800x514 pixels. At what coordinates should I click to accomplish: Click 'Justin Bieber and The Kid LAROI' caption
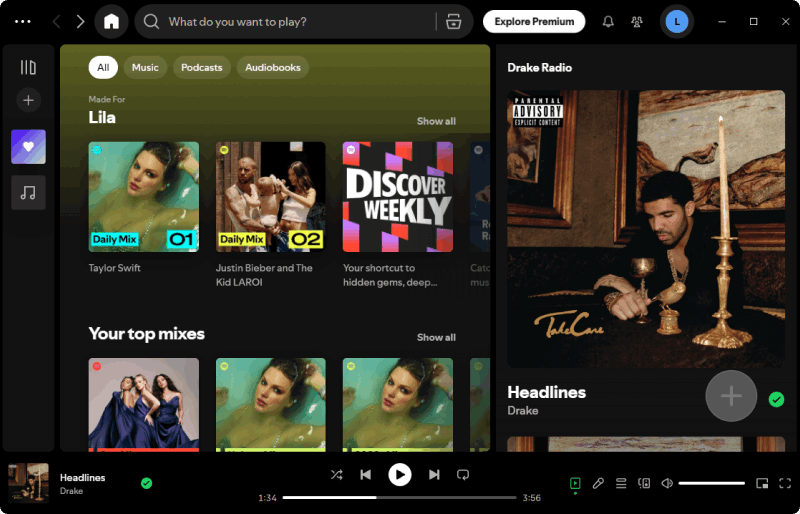(x=264, y=275)
